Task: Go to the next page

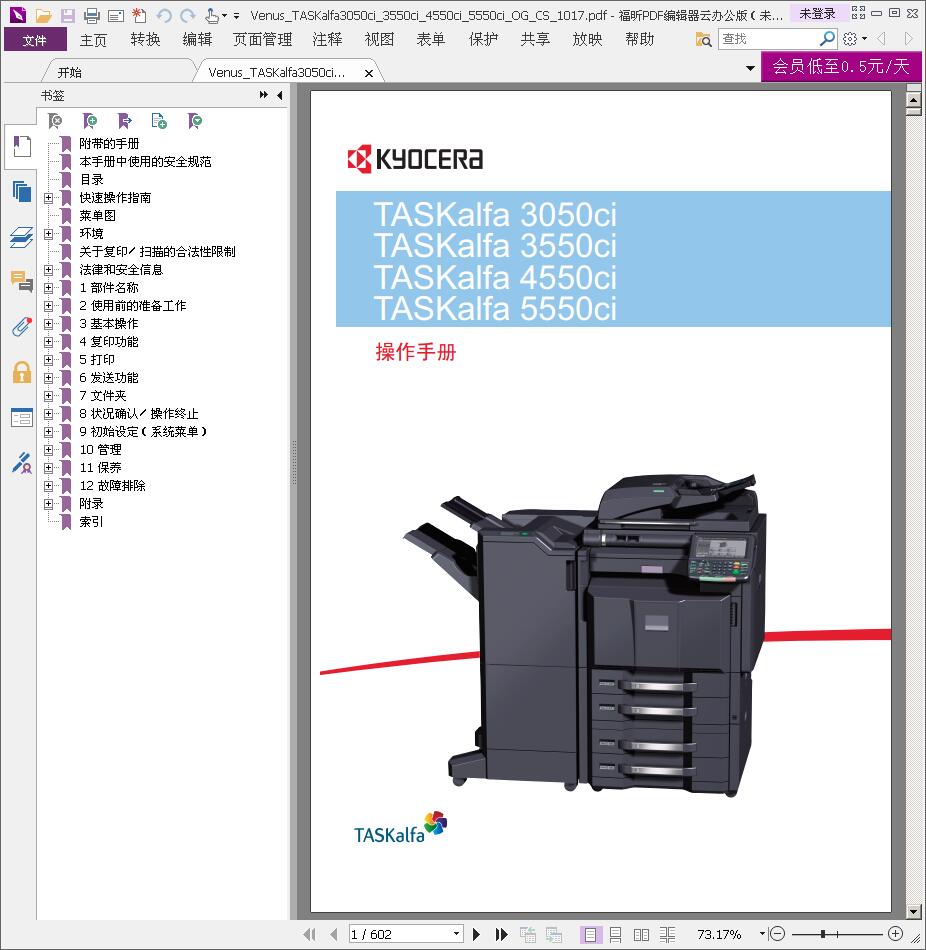Action: 476,934
